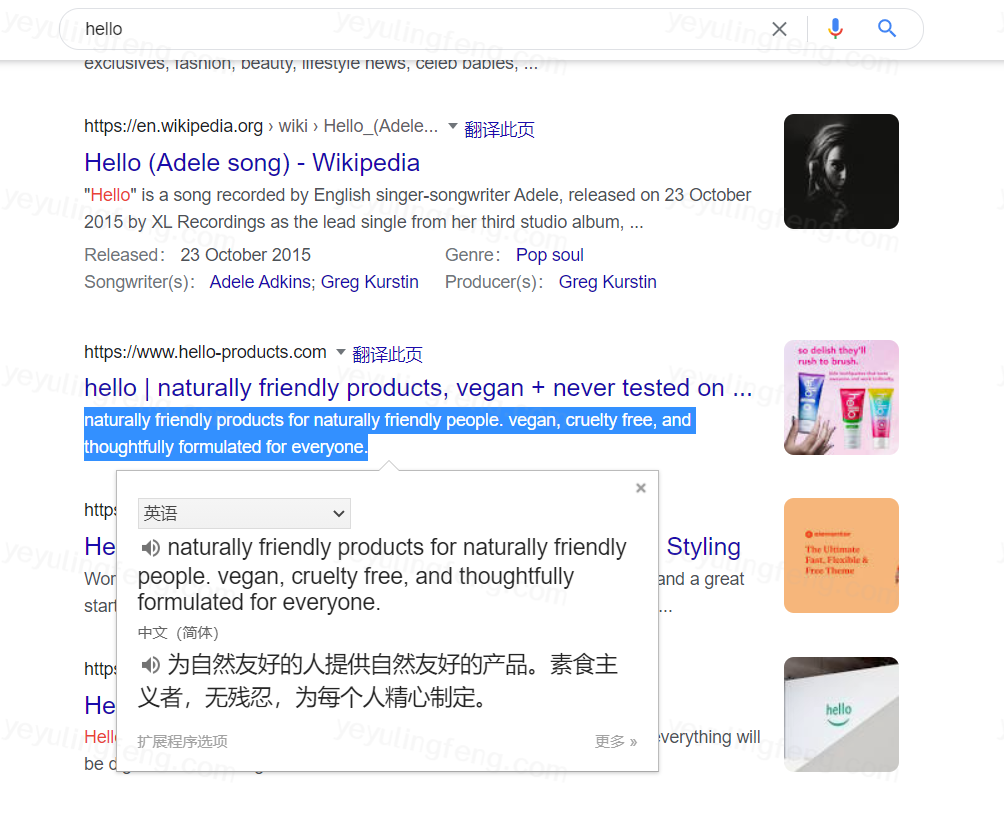Play audio for the English source text
This screenshot has height=820, width=1004.
150,548
